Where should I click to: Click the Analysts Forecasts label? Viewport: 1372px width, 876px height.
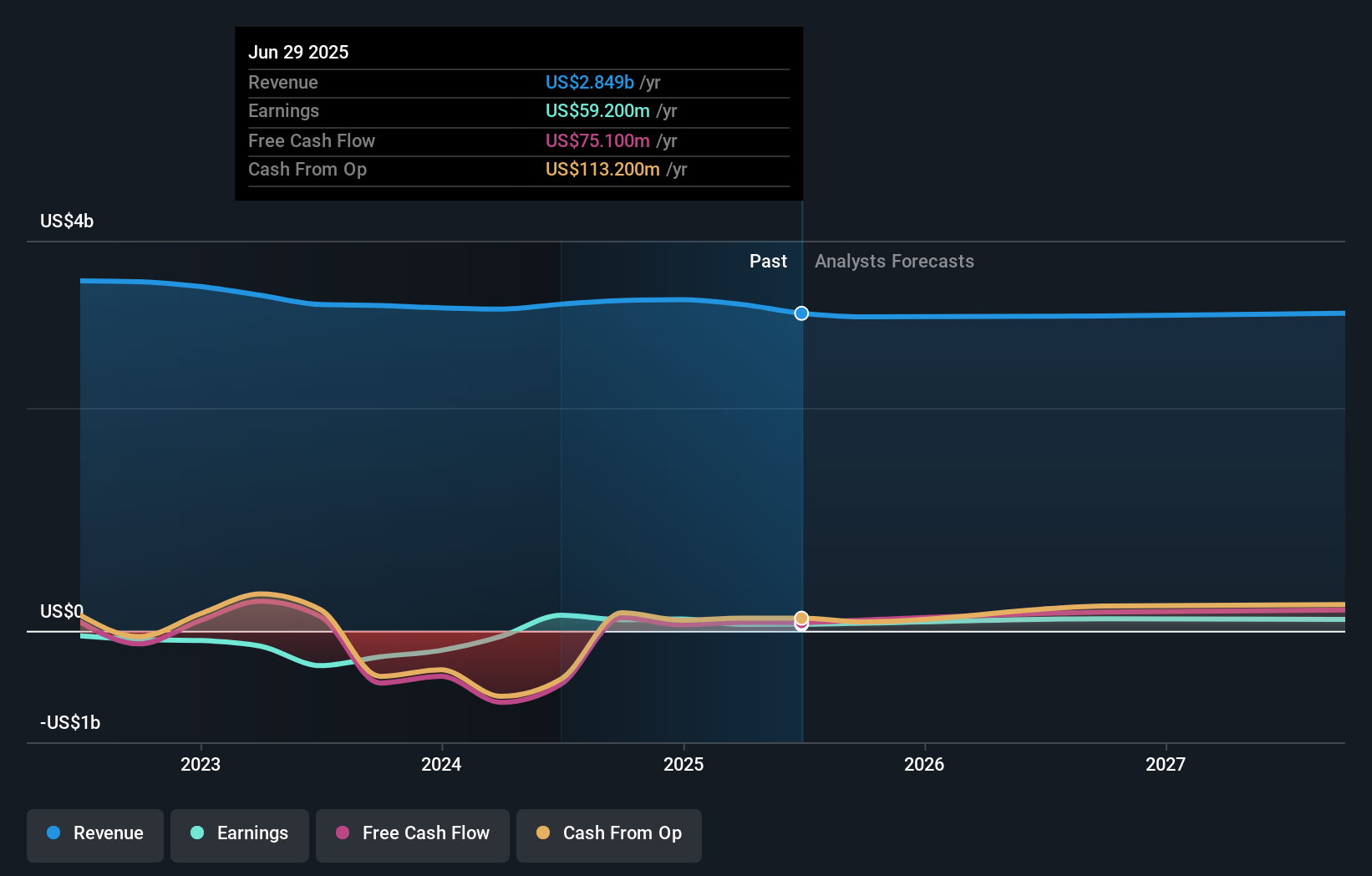(x=894, y=262)
